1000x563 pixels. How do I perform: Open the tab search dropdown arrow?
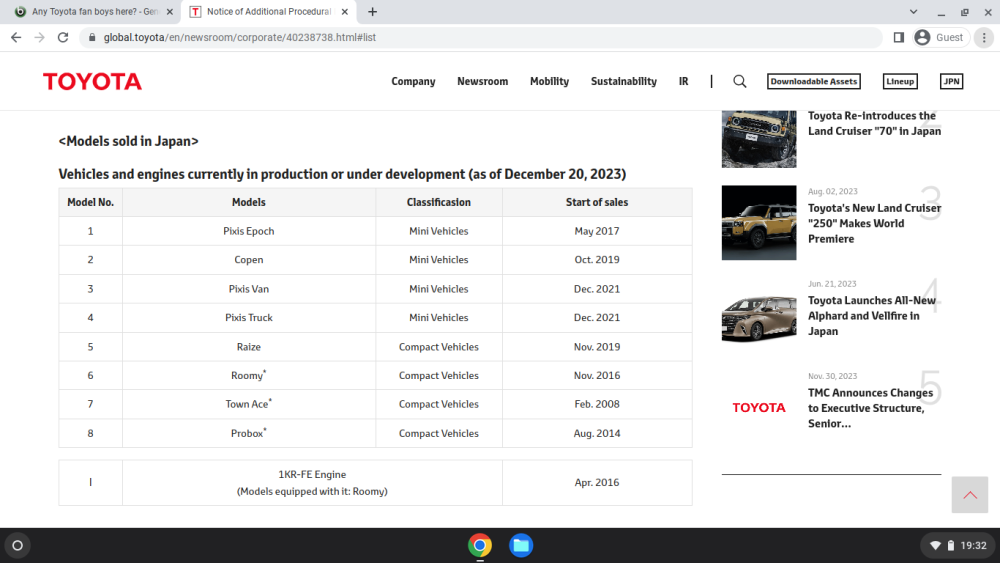[x=913, y=11]
